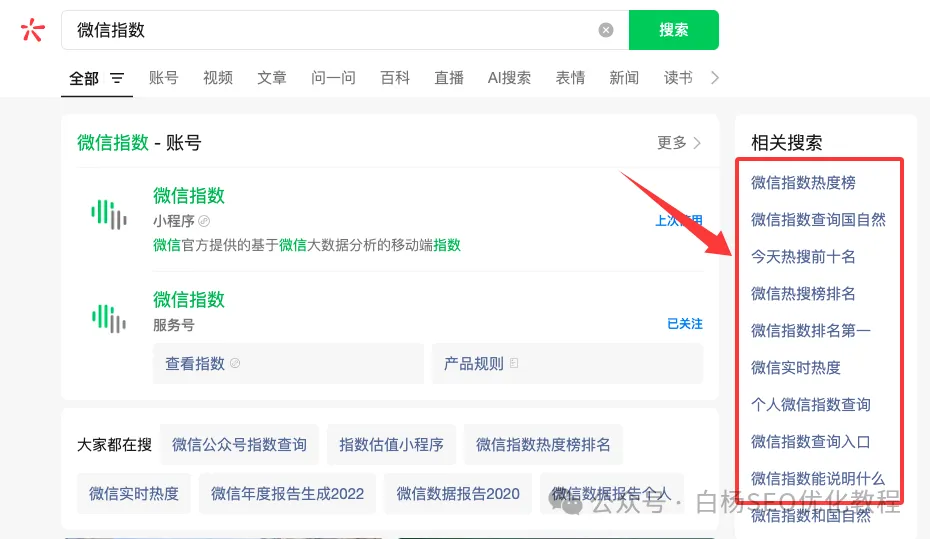Open the 新闻 tab

[x=624, y=78]
